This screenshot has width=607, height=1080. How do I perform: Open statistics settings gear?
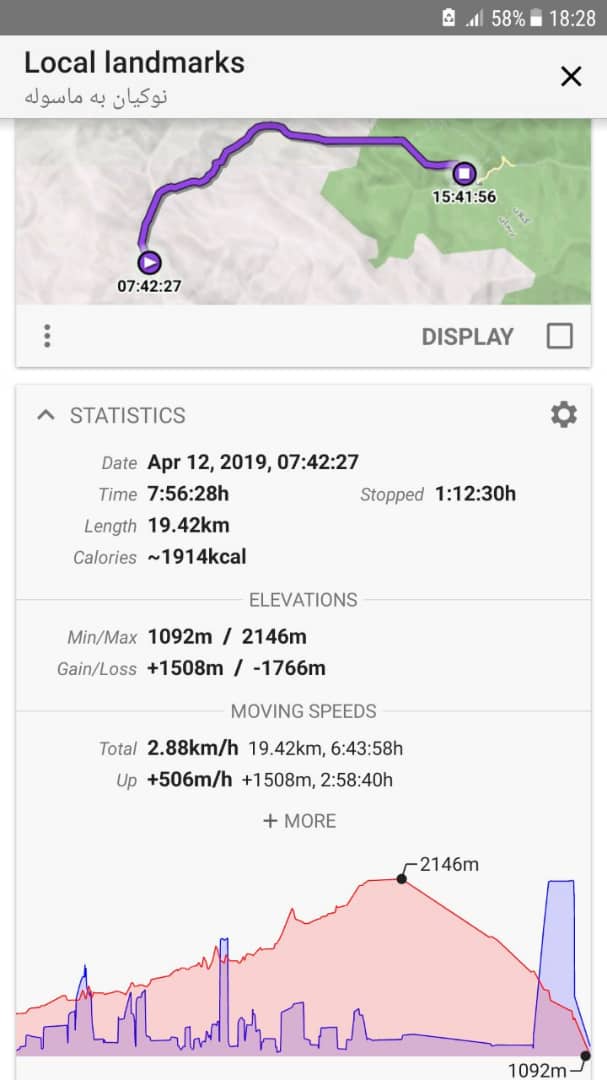click(x=564, y=415)
